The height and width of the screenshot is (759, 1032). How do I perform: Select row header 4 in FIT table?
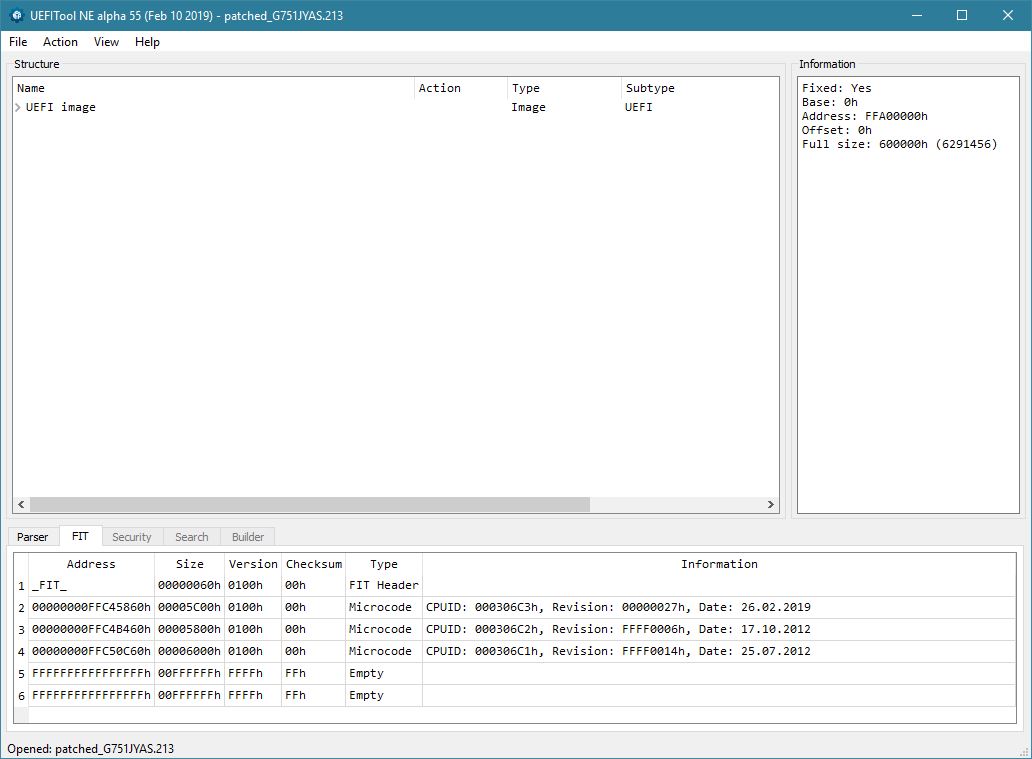[x=21, y=651]
